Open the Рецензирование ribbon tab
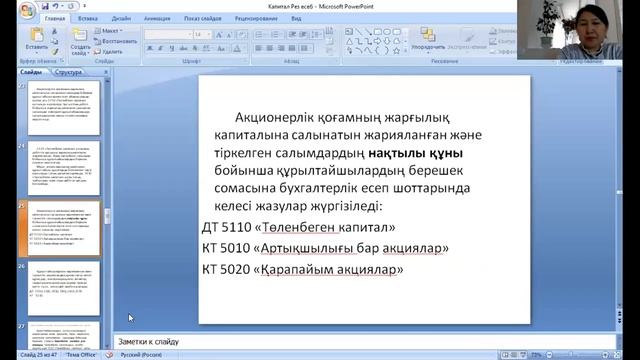 [x=256, y=18]
